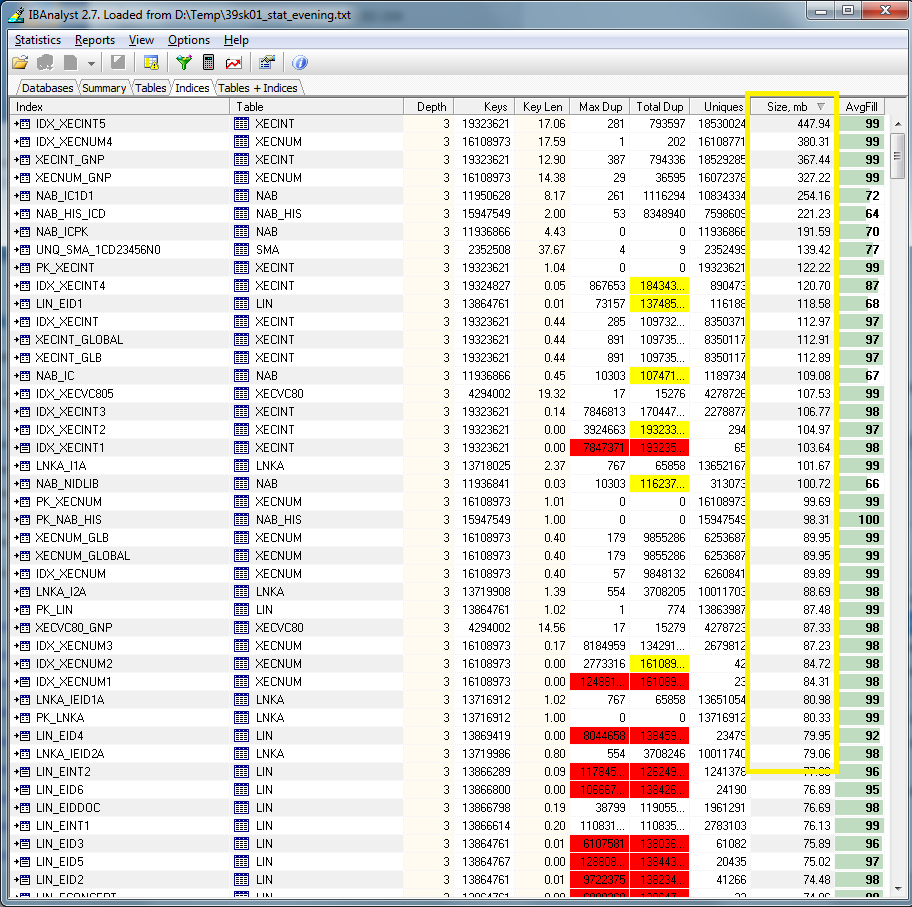Click the blue info about icon

[x=299, y=63]
